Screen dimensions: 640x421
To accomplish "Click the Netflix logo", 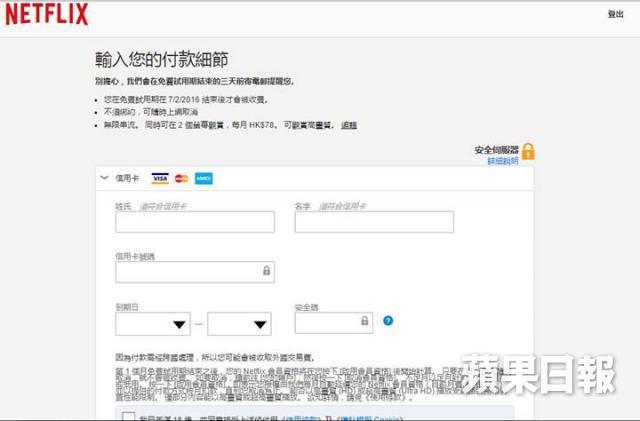I will 47,14.
